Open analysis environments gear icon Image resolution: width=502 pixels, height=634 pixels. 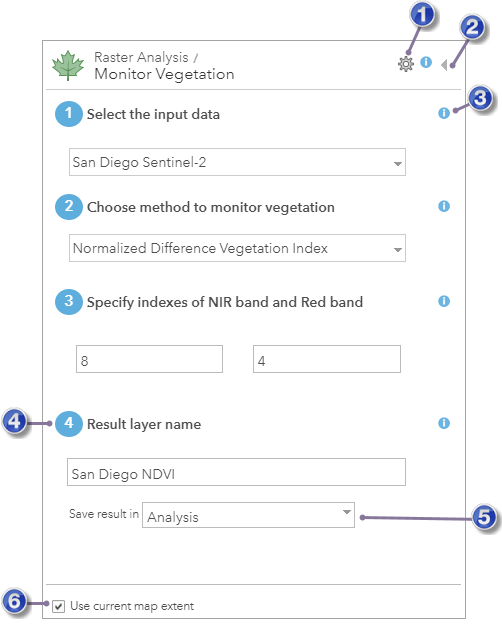click(406, 64)
